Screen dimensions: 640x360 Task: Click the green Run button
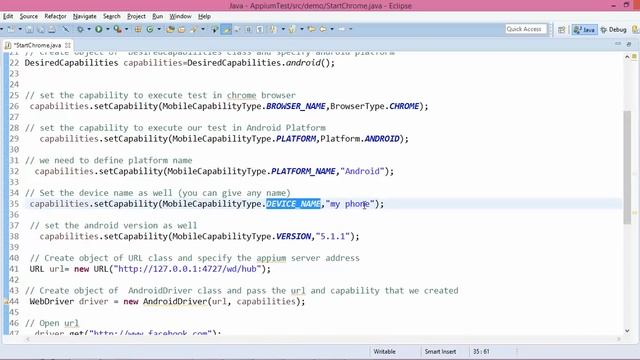pyautogui.click(x=99, y=29)
